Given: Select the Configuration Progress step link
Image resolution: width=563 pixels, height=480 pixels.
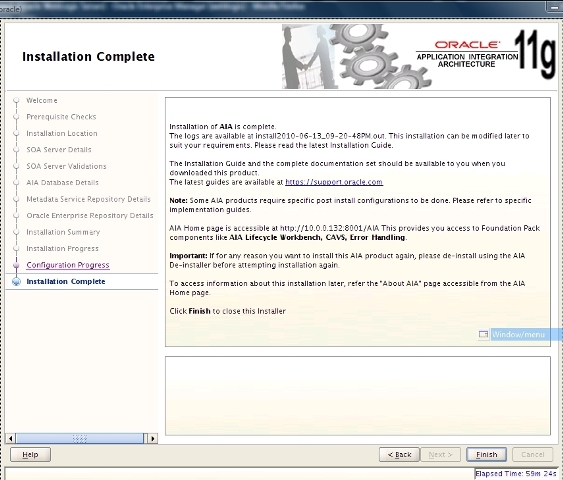Looking at the screenshot, I should click(x=68, y=265).
